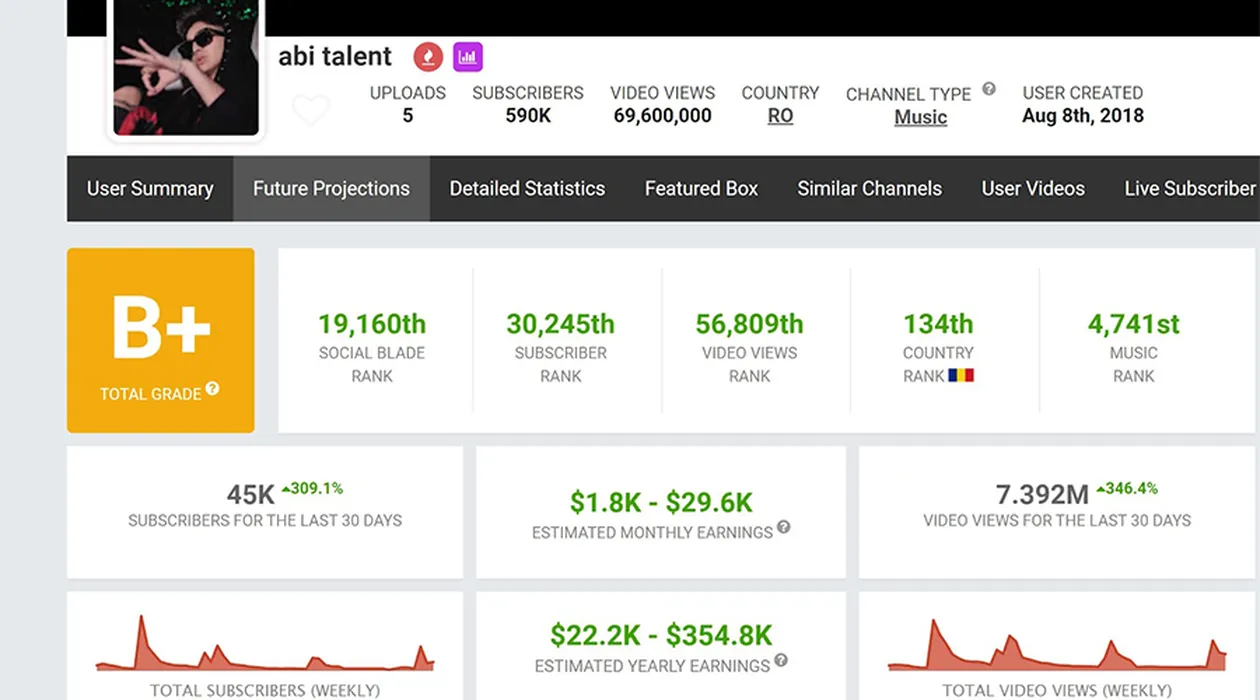Open the Similar Channels tab
Screen dimensions: 1260x700
click(x=869, y=188)
